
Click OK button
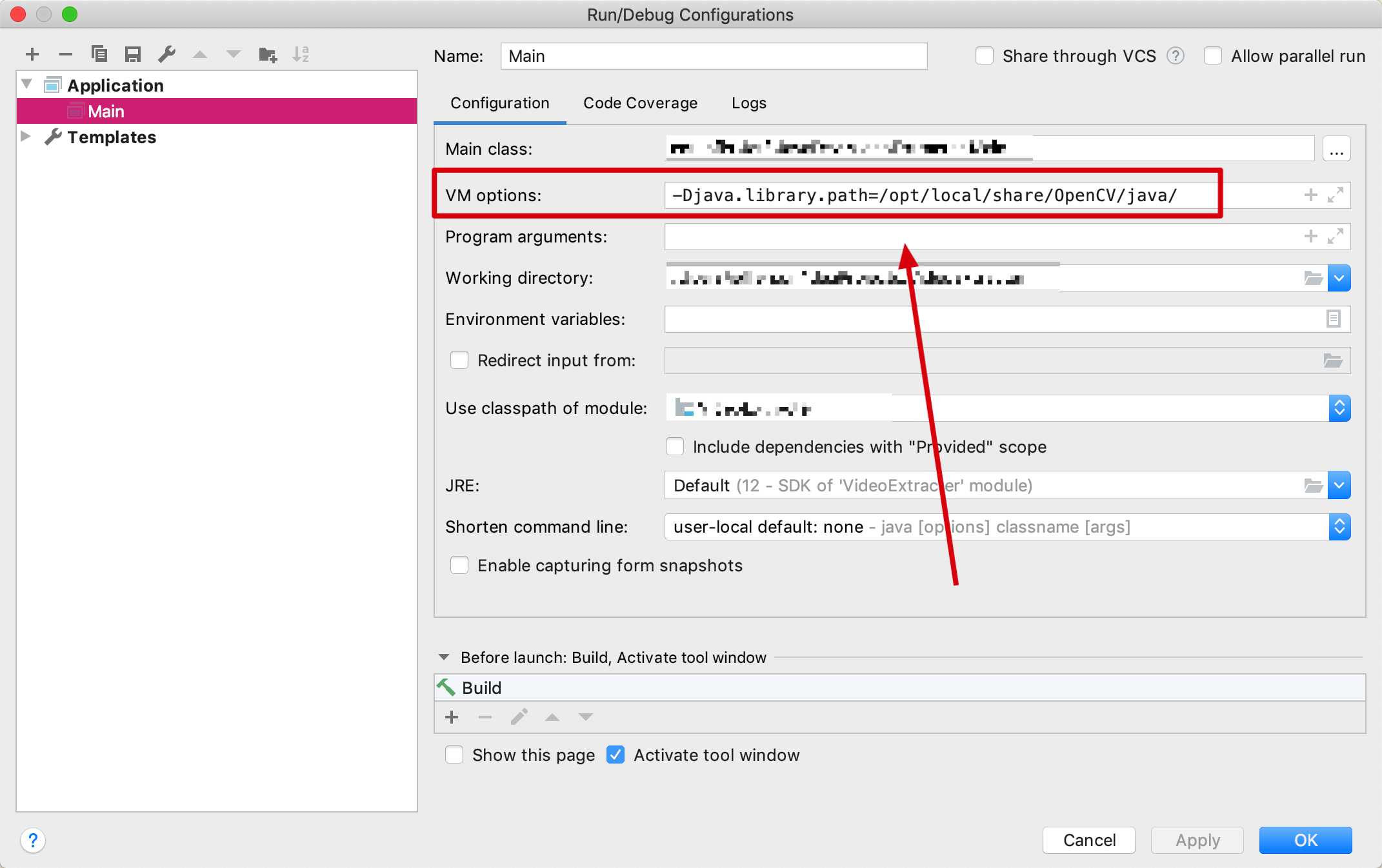tap(1306, 840)
